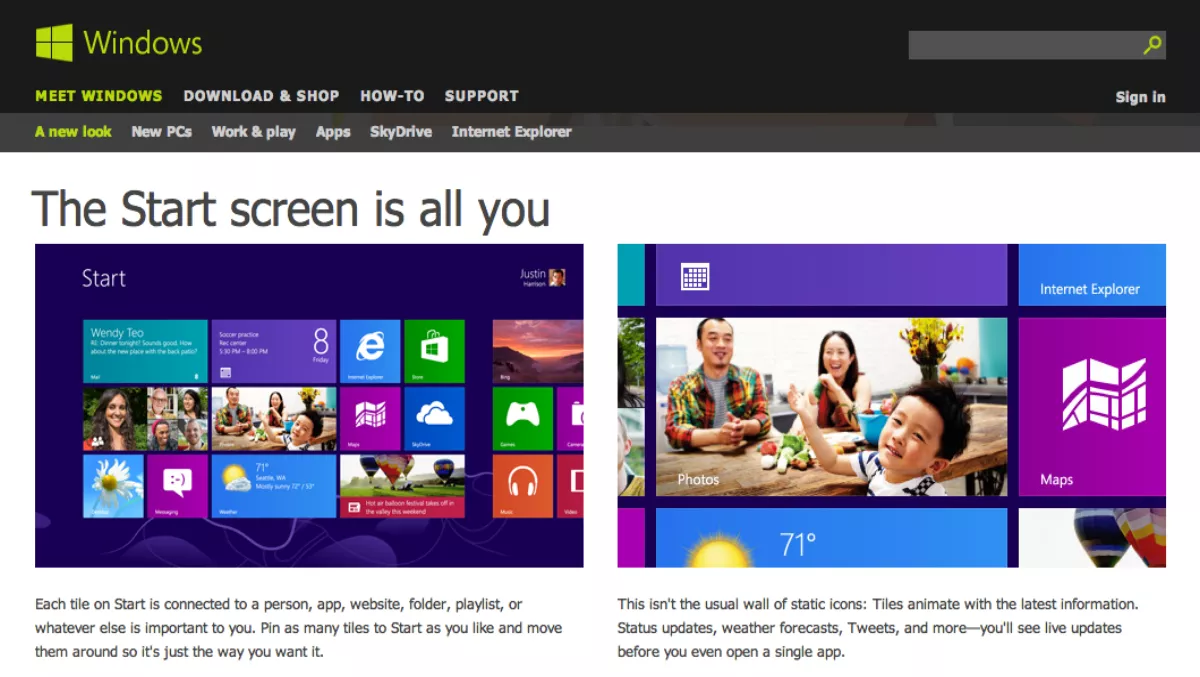This screenshot has height=677, width=1200.
Task: Click the green Store shopping bag tile
Action: [x=434, y=351]
